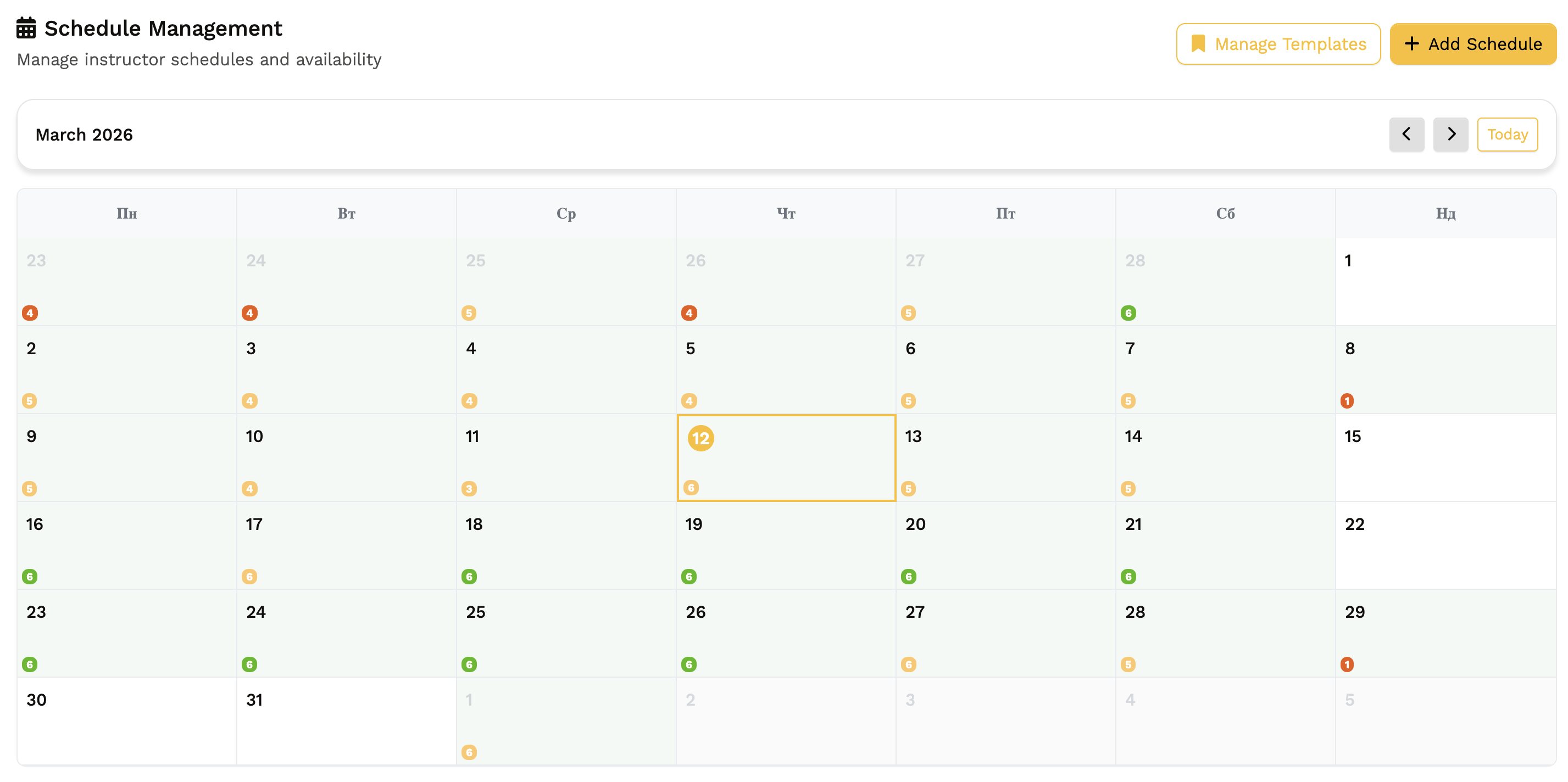Click Add Schedule button
Screen dimensions: 1568x782
click(1472, 44)
